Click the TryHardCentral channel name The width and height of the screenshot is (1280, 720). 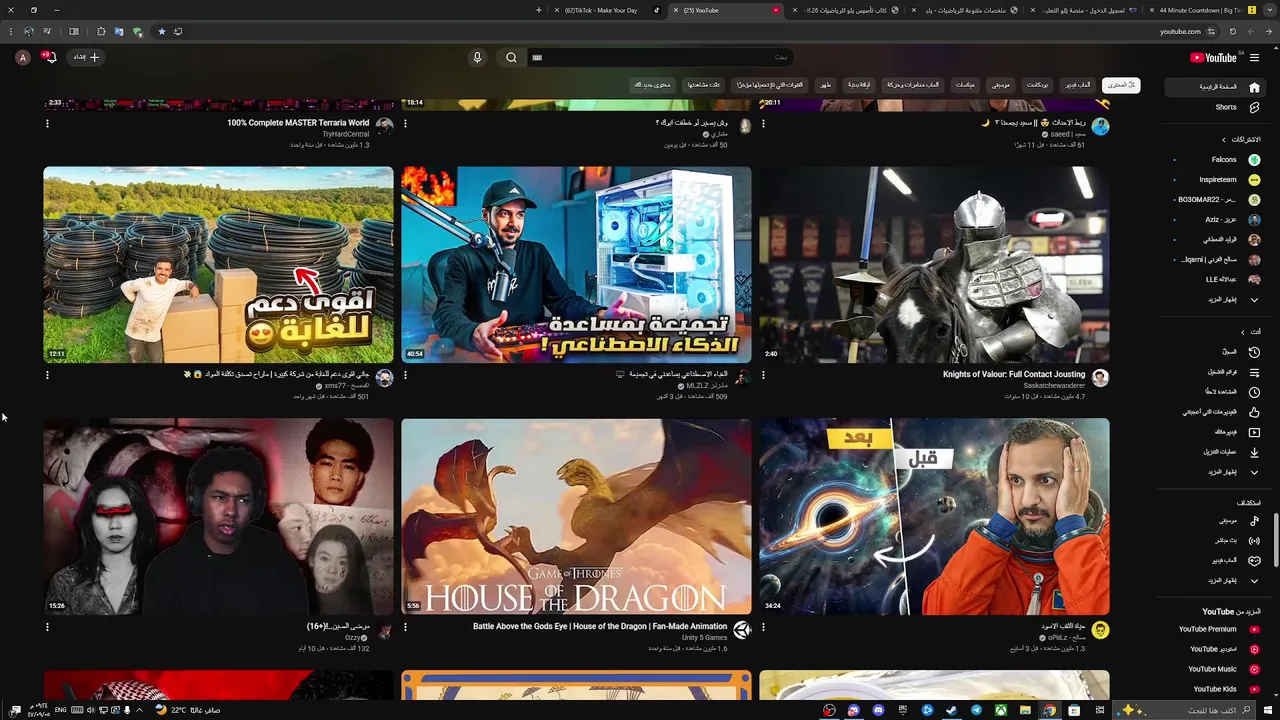tap(345, 134)
